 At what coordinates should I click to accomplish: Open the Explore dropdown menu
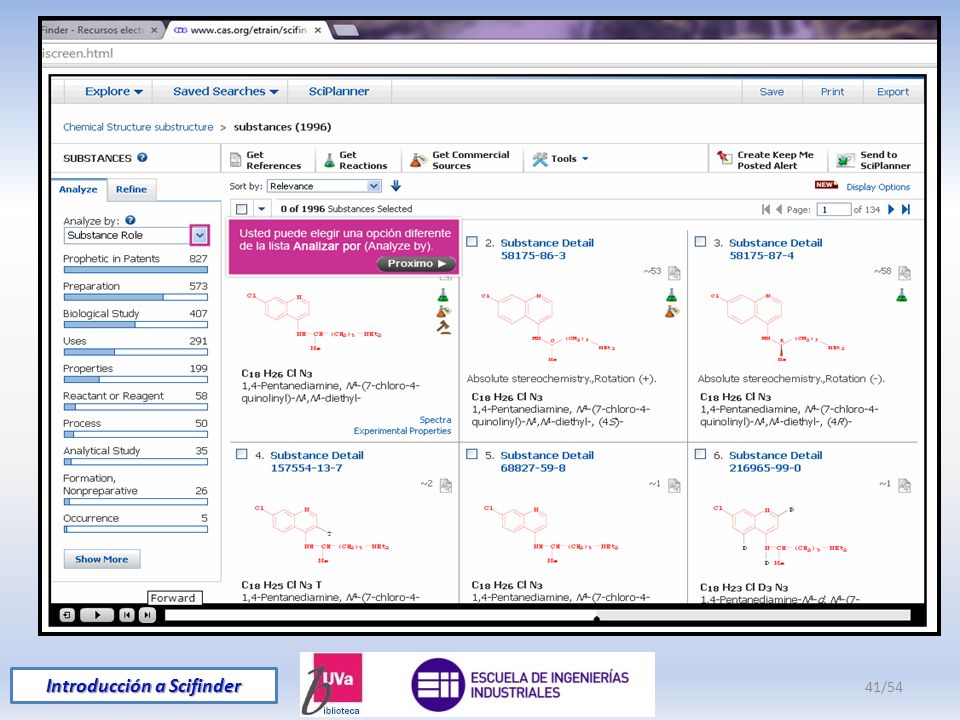tap(113, 91)
